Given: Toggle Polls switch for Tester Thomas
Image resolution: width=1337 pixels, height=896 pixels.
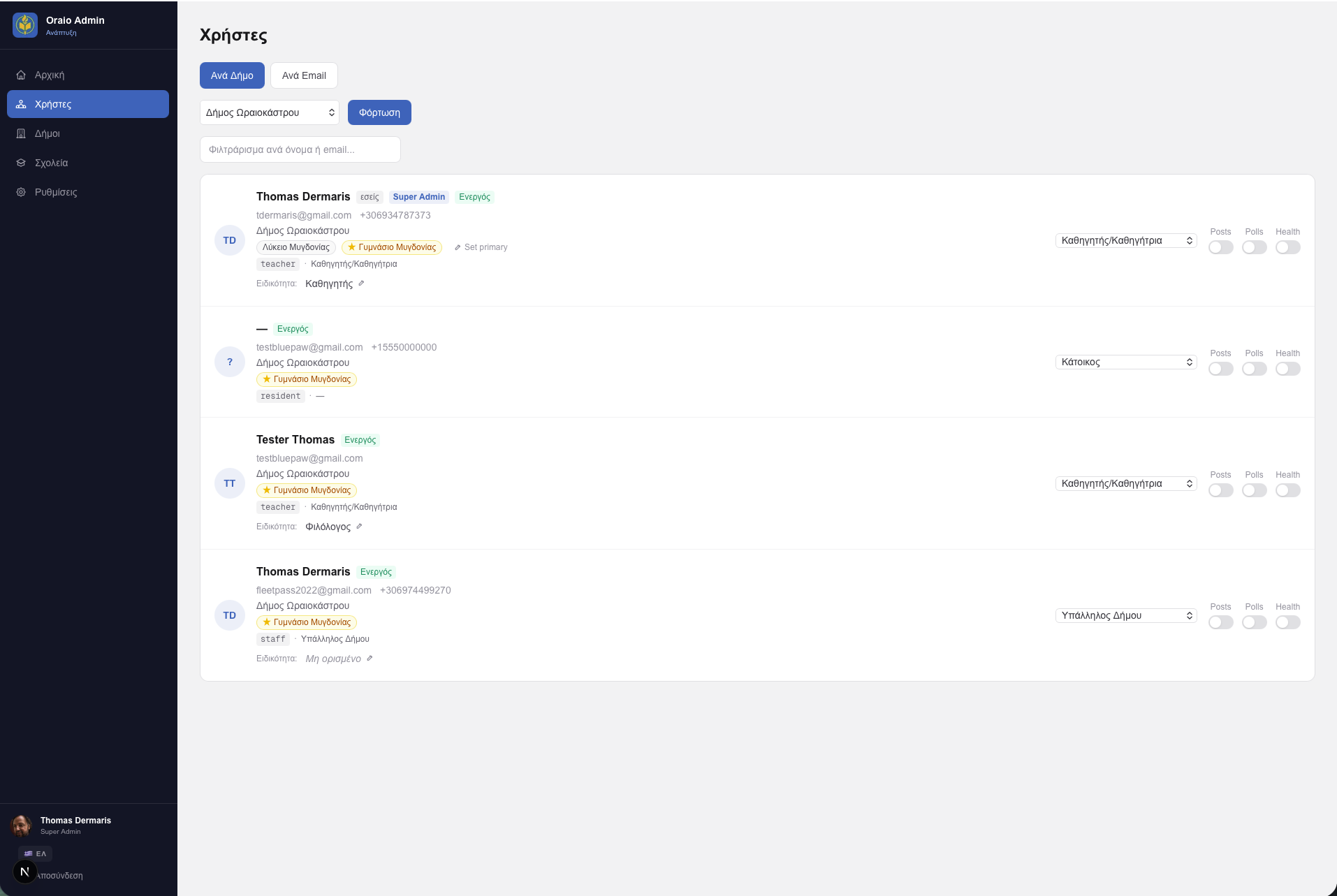Looking at the screenshot, I should click(x=1254, y=490).
